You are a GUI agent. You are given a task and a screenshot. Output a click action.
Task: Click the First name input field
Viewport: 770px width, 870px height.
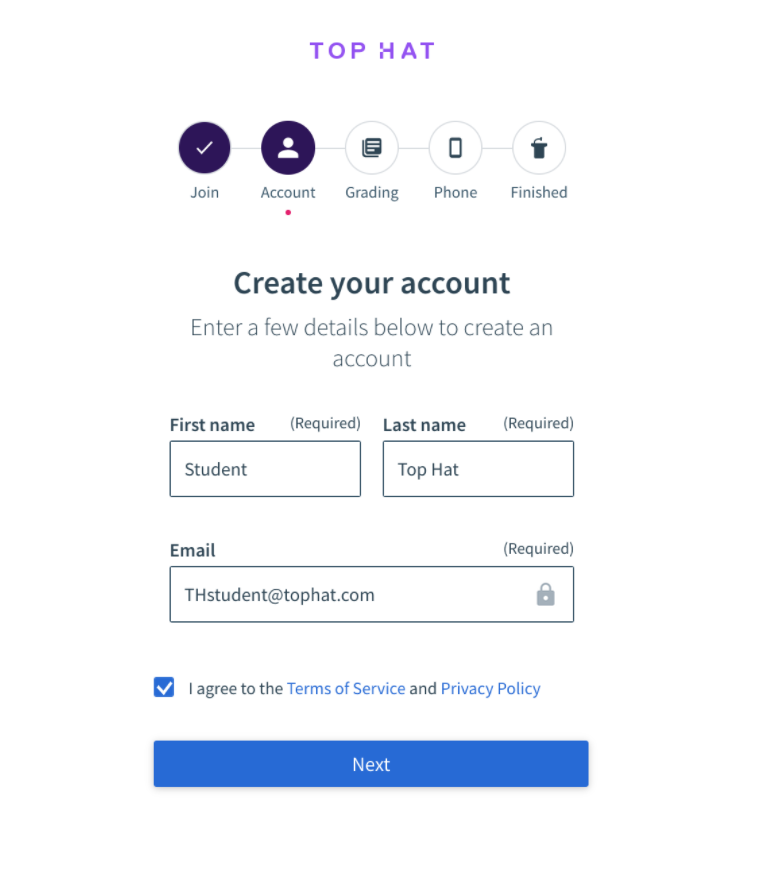(x=265, y=469)
